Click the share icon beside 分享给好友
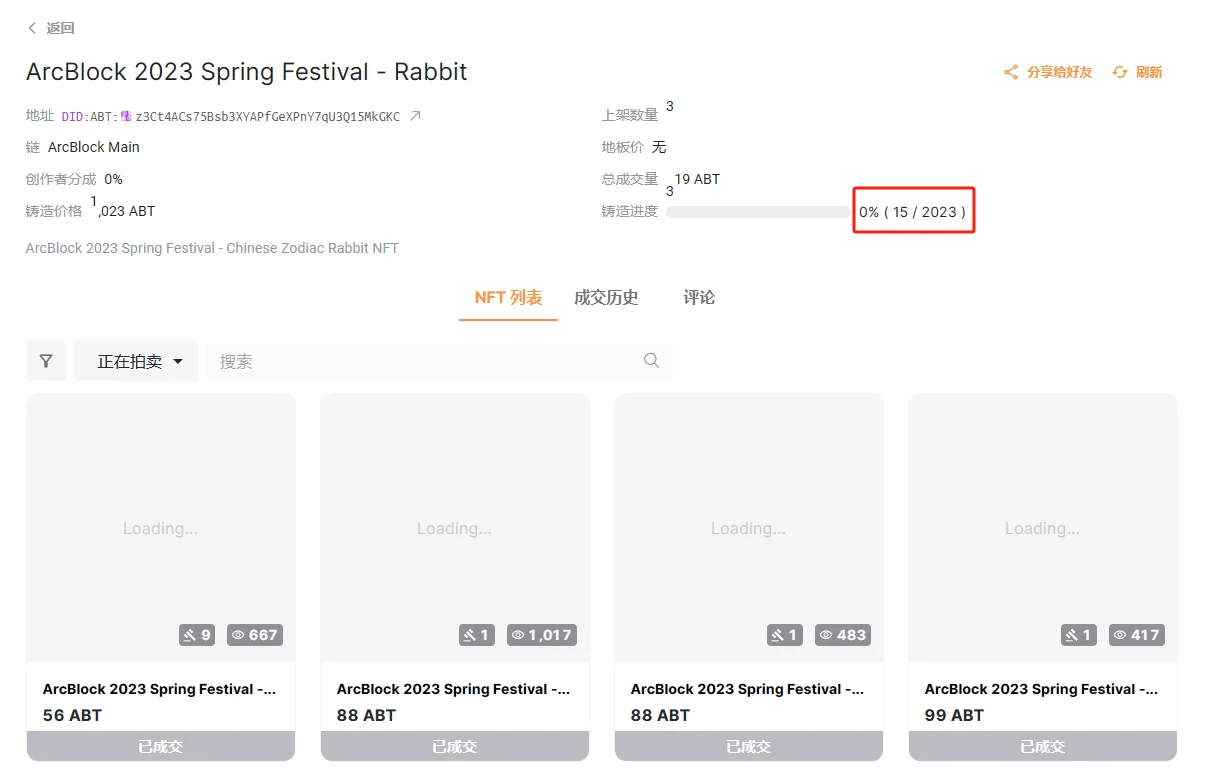Screen dimensions: 1214x782 1011,72
